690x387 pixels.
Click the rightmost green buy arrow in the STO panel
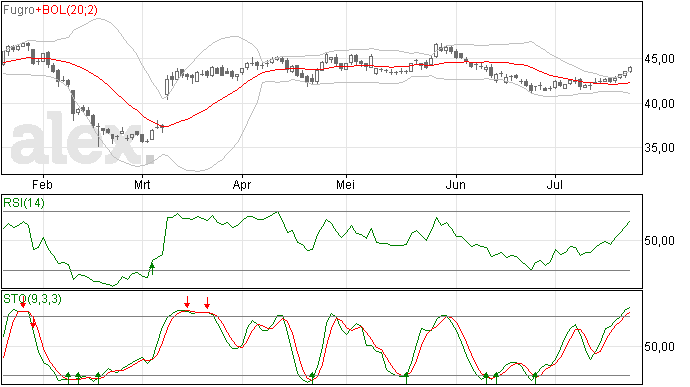point(535,378)
